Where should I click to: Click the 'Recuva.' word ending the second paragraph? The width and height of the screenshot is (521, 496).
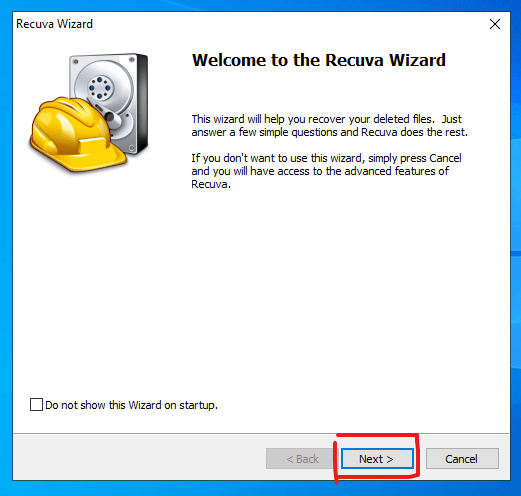[211, 184]
